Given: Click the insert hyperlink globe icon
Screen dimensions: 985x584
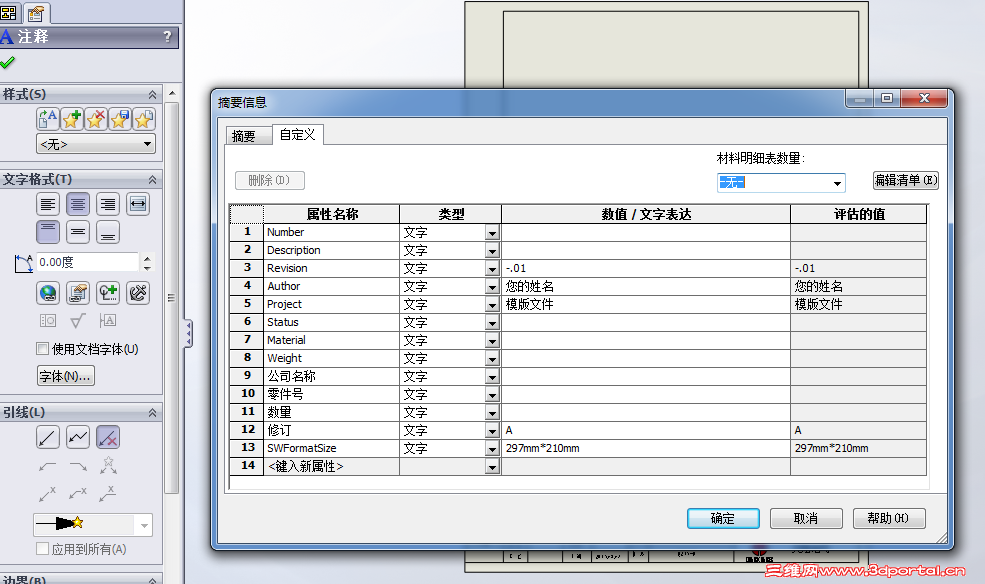Looking at the screenshot, I should tap(46, 292).
